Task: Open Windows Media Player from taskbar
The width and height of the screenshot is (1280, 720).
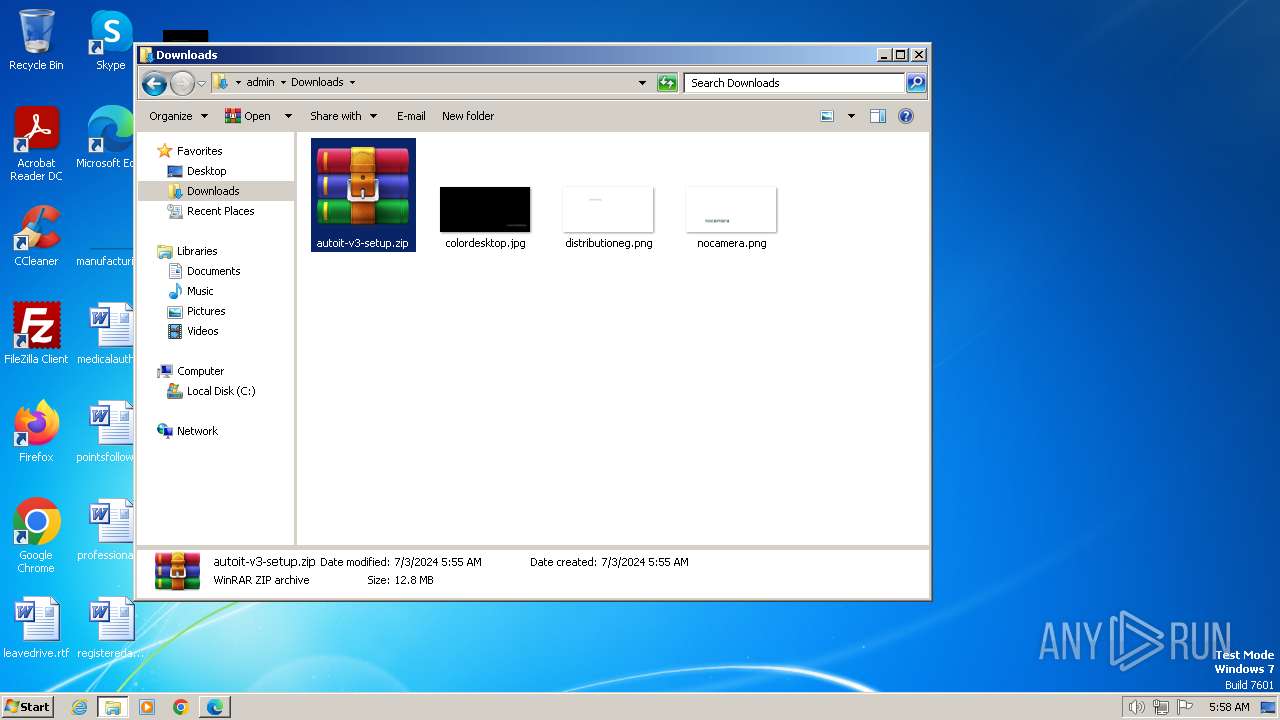Action: pos(147,707)
